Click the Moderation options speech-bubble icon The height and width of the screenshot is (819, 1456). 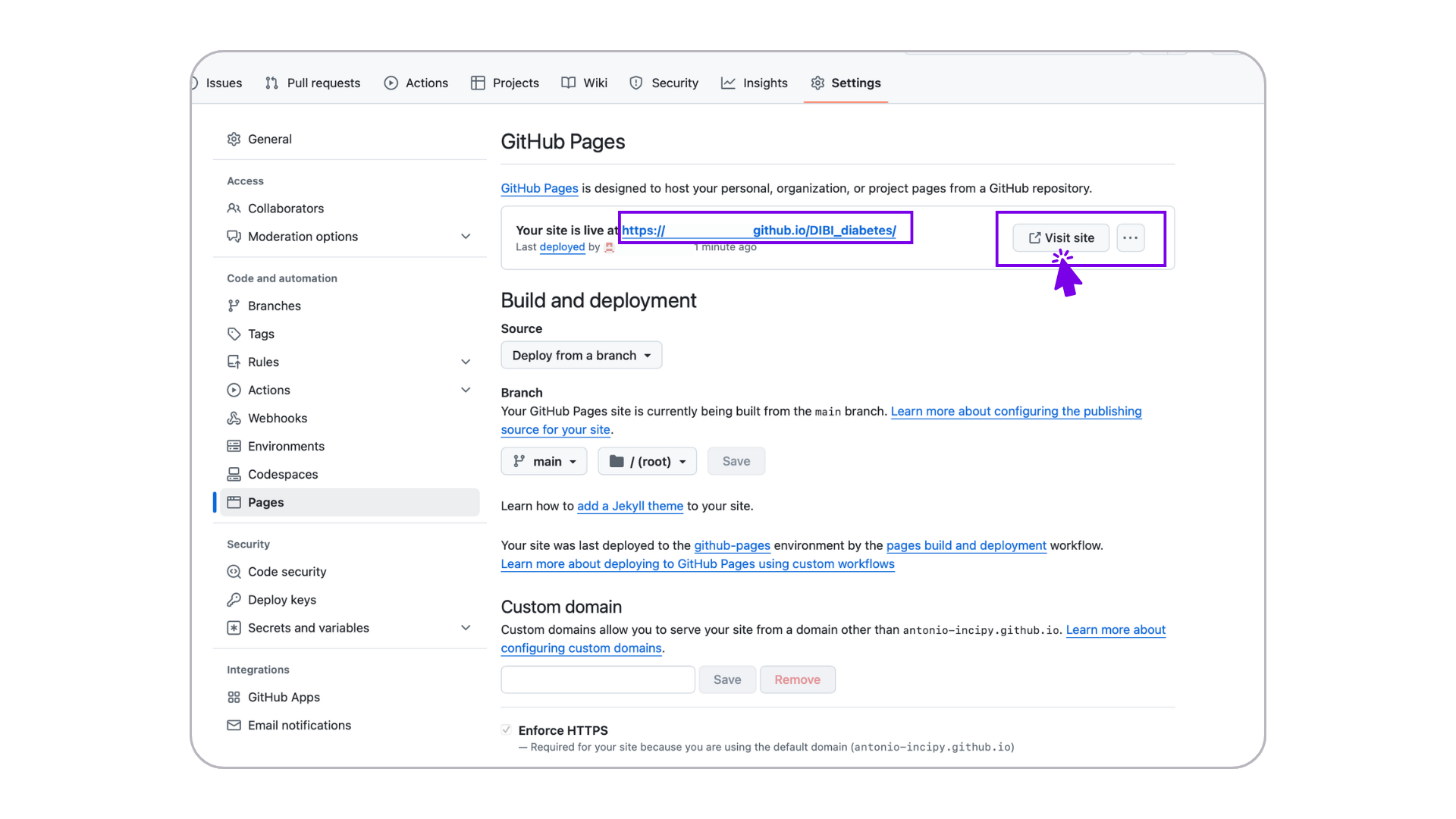234,236
